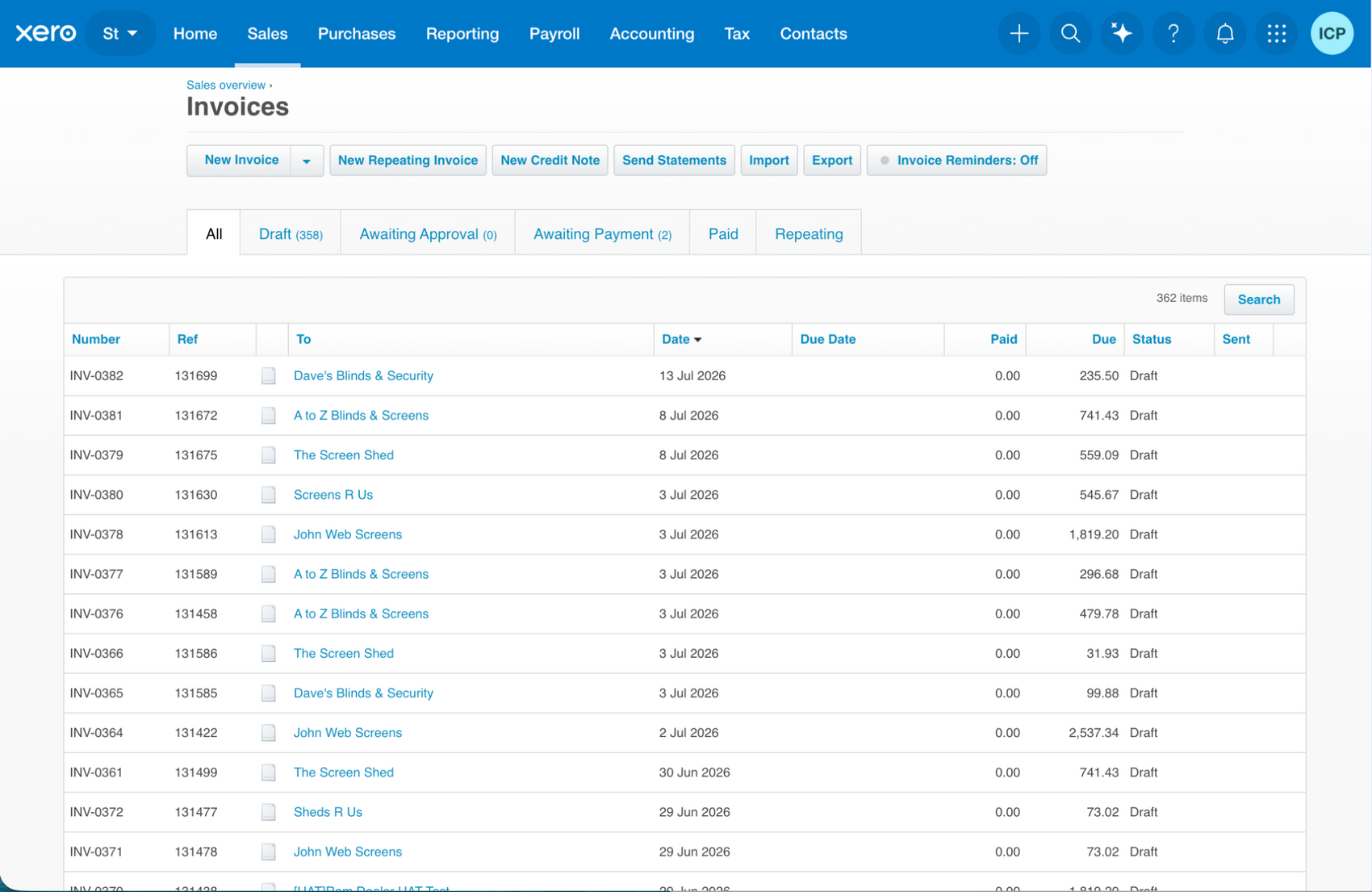Viewport: 1372px width, 892px height.
Task: Click document icon for INV-0376
Action: tap(269, 614)
